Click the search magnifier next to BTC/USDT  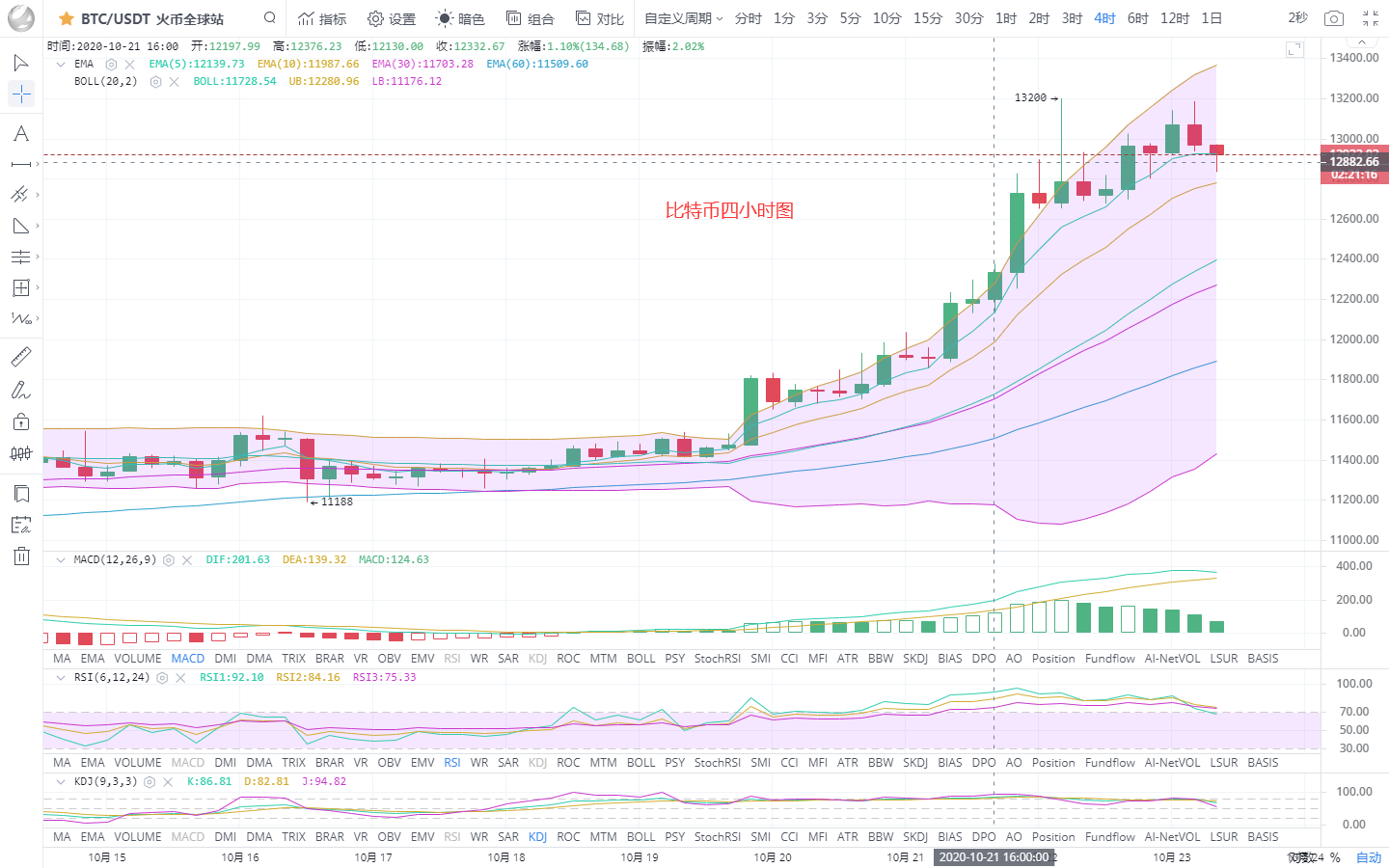pyautogui.click(x=270, y=17)
